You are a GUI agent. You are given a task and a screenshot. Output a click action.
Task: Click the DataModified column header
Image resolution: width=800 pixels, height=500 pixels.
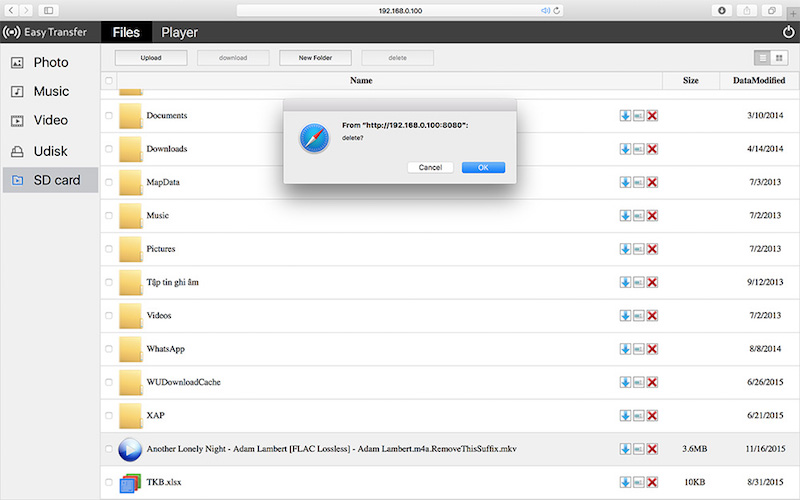click(759, 81)
